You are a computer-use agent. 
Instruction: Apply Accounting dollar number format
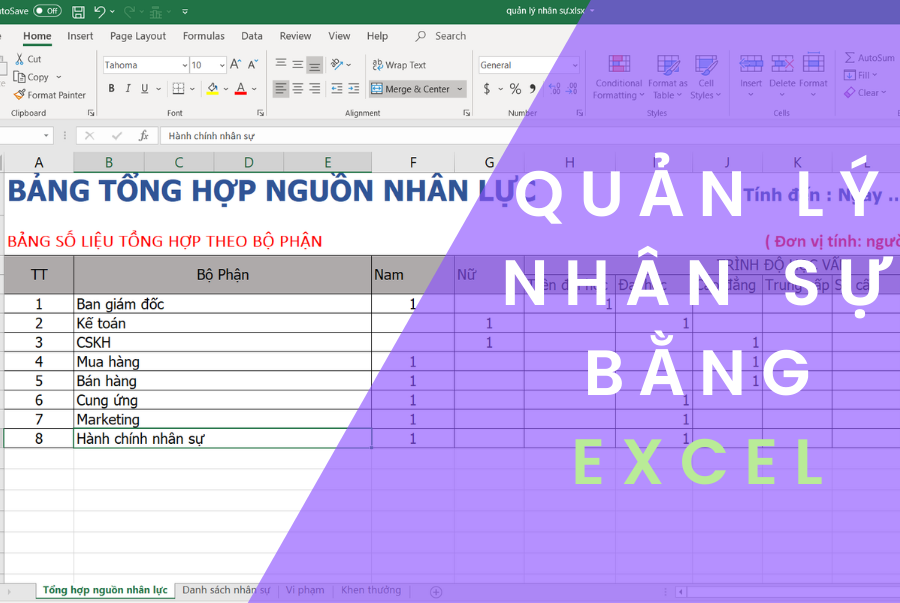click(x=487, y=88)
